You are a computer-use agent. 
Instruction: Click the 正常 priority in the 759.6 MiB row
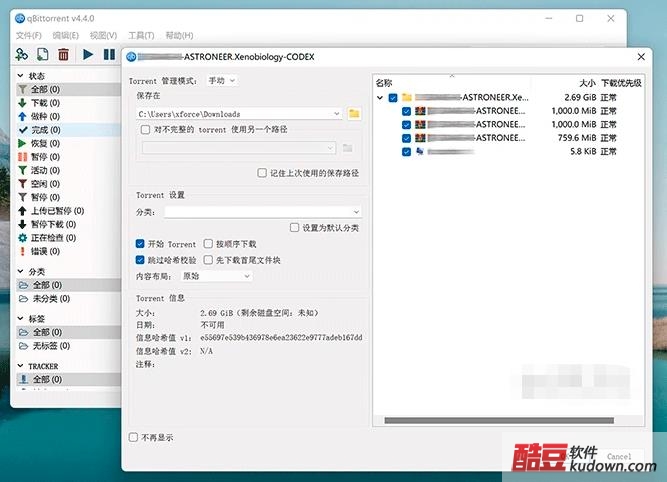(x=608, y=138)
